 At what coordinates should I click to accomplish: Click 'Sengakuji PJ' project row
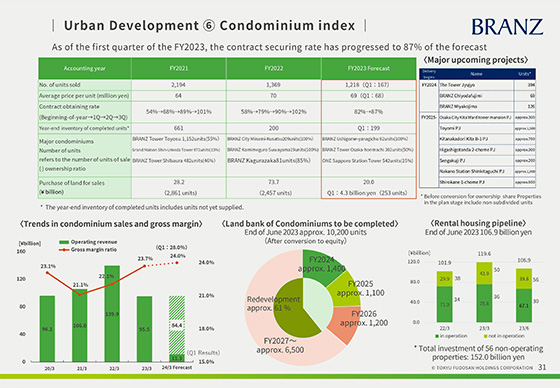[x=477, y=160]
